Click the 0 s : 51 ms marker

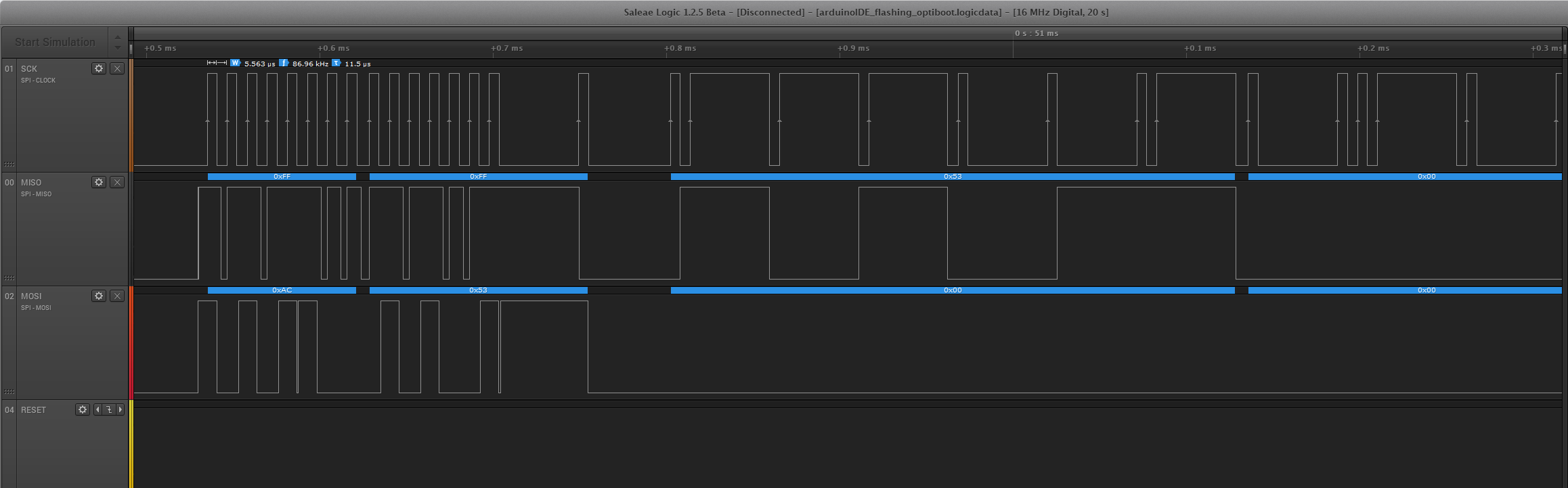pyautogui.click(x=1037, y=33)
